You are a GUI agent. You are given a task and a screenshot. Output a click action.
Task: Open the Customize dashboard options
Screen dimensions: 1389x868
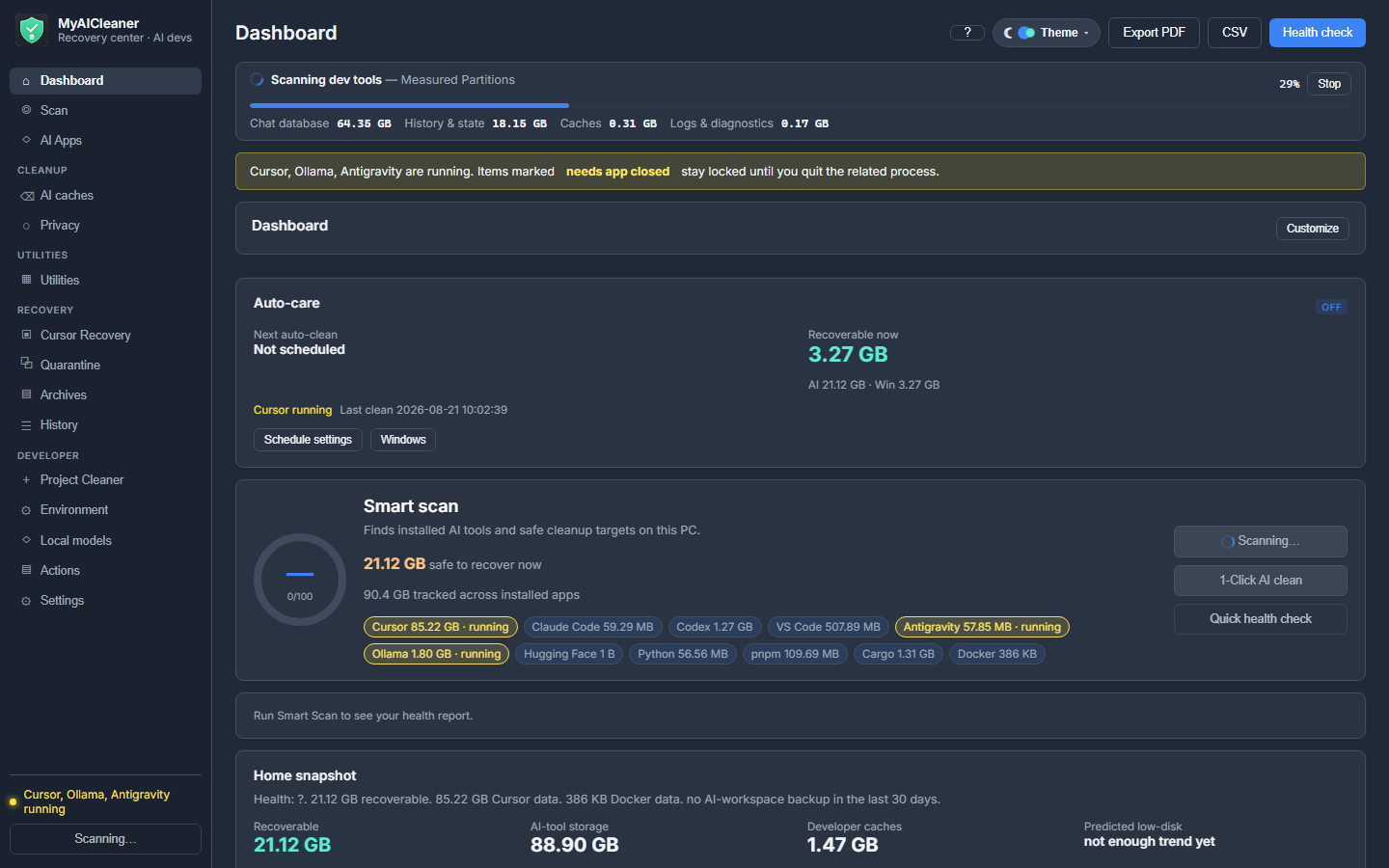[1313, 229]
